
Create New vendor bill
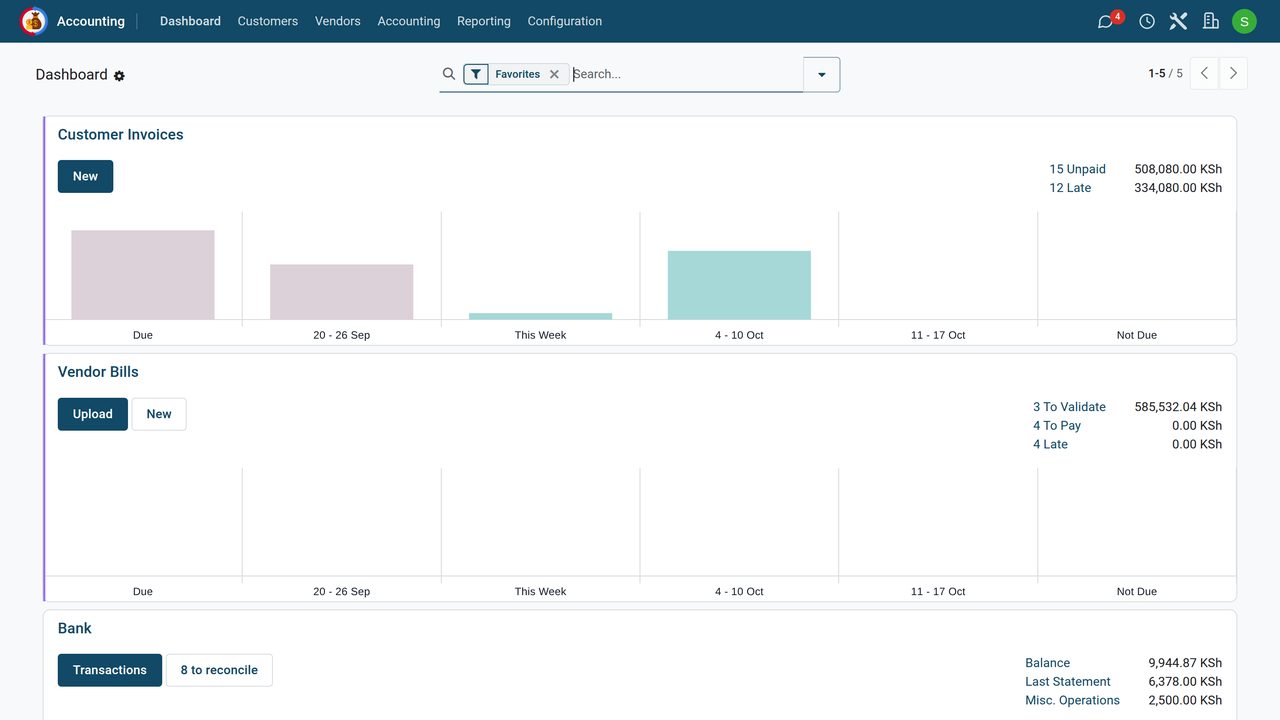click(159, 414)
